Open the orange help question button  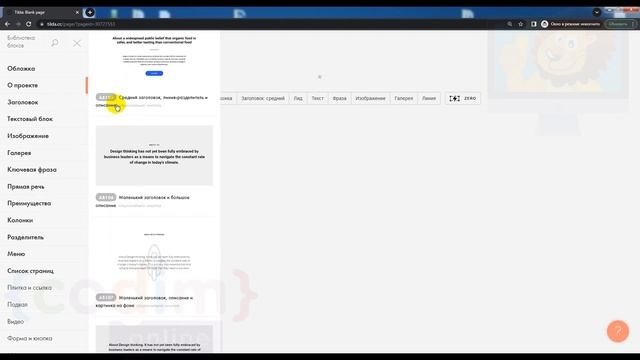[x=618, y=331]
